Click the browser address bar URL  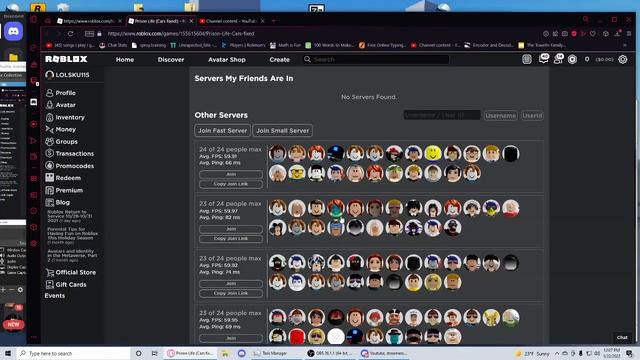click(x=181, y=33)
